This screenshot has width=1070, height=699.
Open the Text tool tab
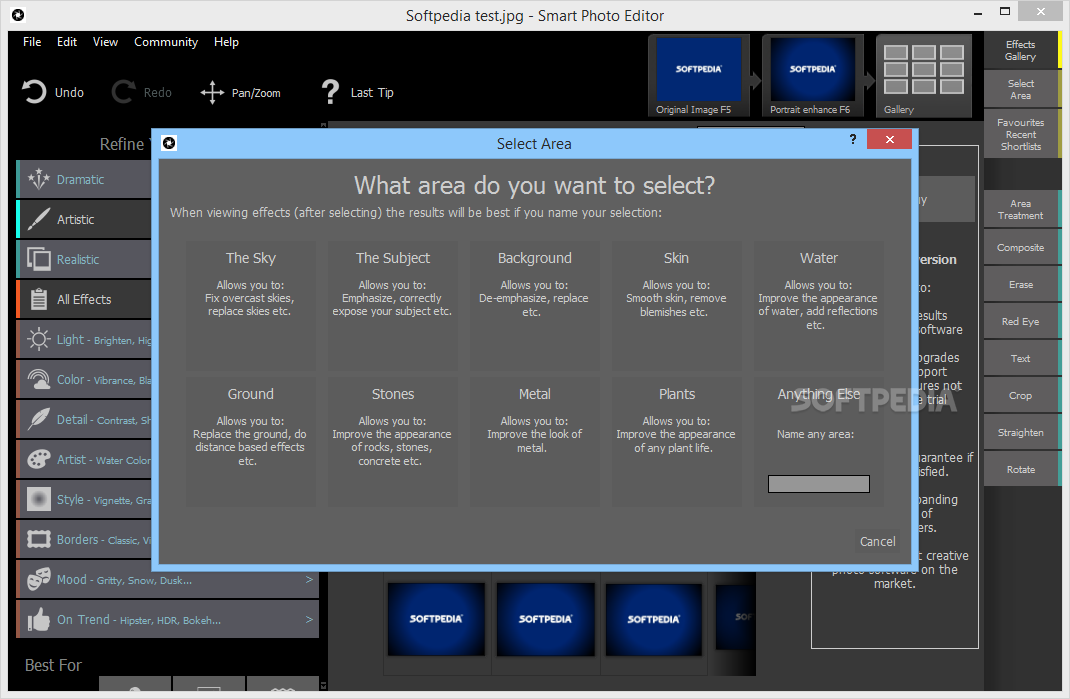[1021, 358]
